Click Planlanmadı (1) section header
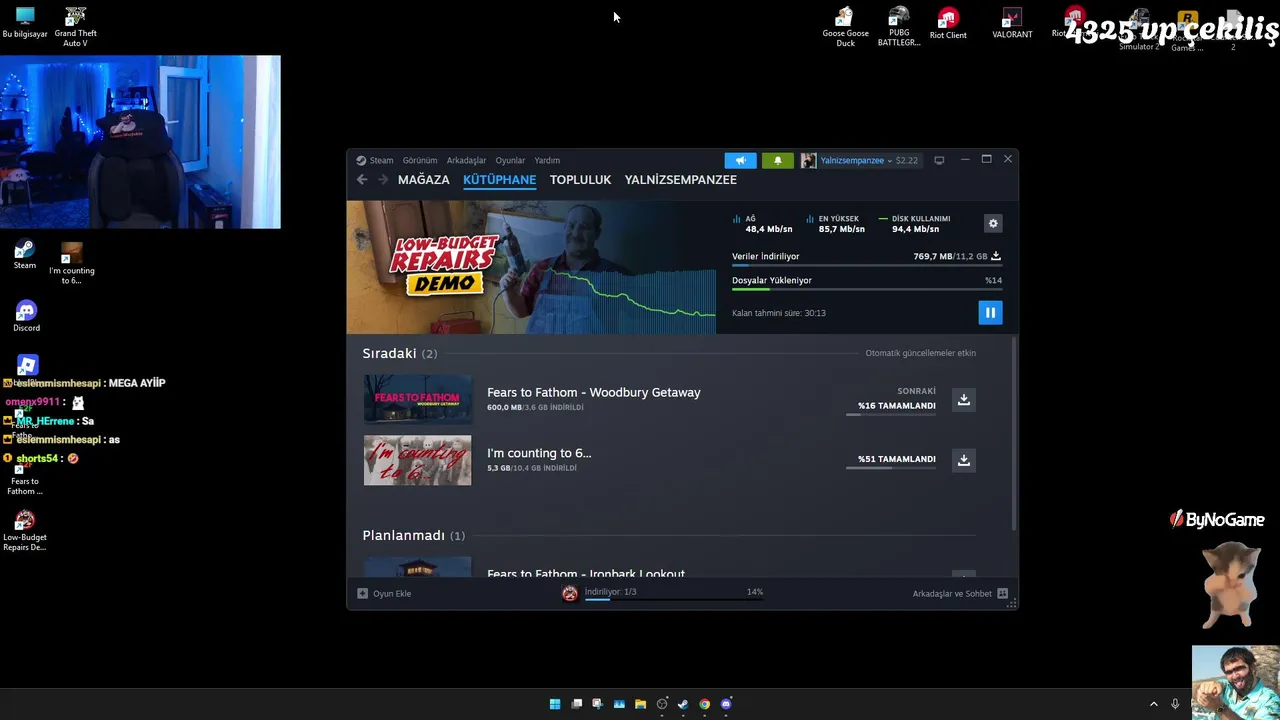This screenshot has width=1280, height=720. pos(414,535)
